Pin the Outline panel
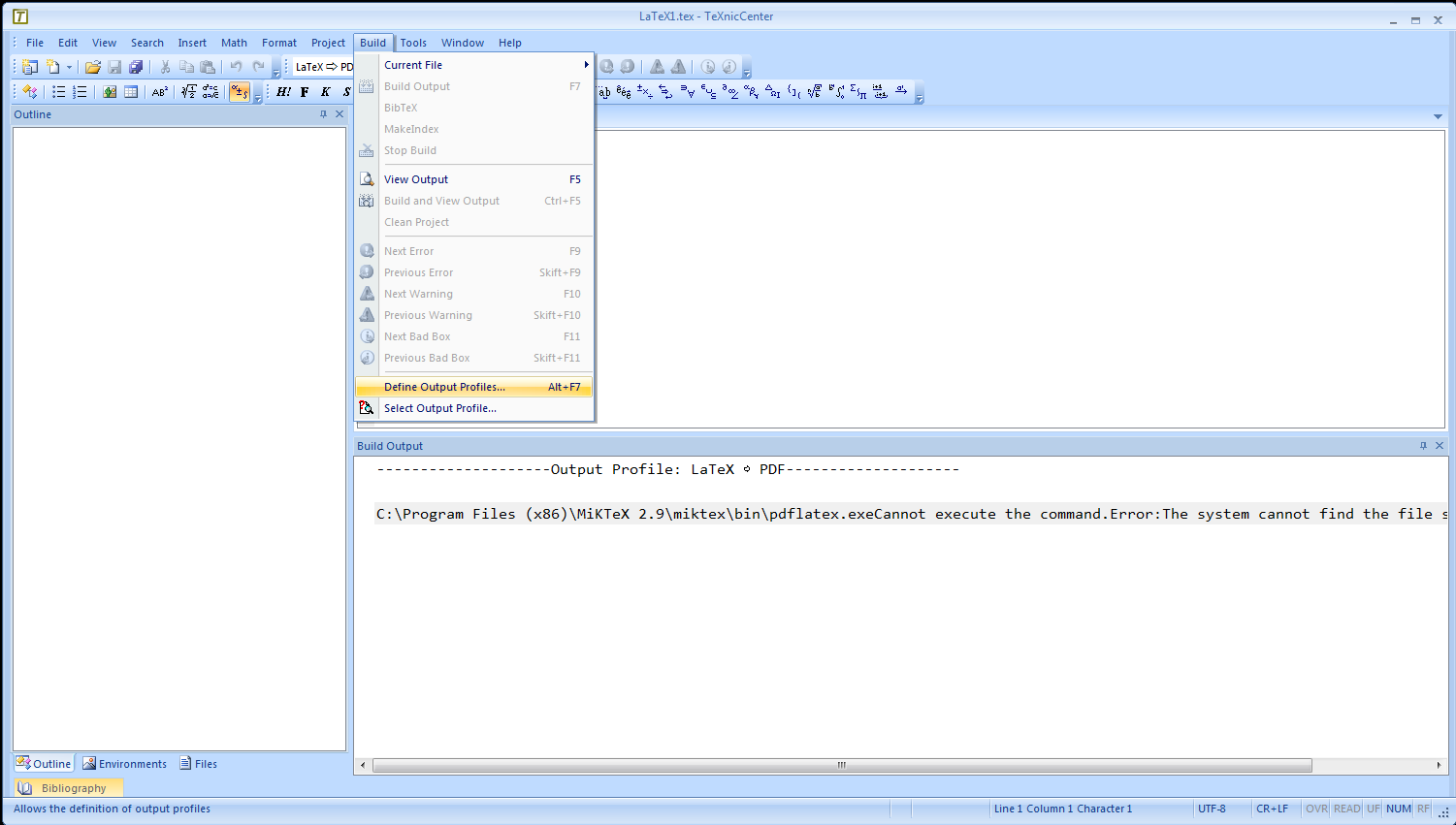This screenshot has height=825, width=1456. click(x=323, y=114)
